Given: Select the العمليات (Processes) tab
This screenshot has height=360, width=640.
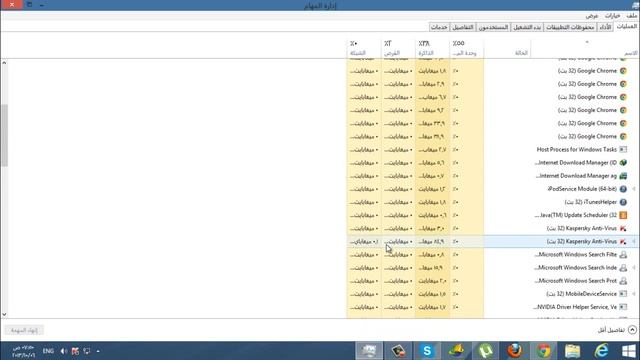Looking at the screenshot, I should tap(627, 27).
